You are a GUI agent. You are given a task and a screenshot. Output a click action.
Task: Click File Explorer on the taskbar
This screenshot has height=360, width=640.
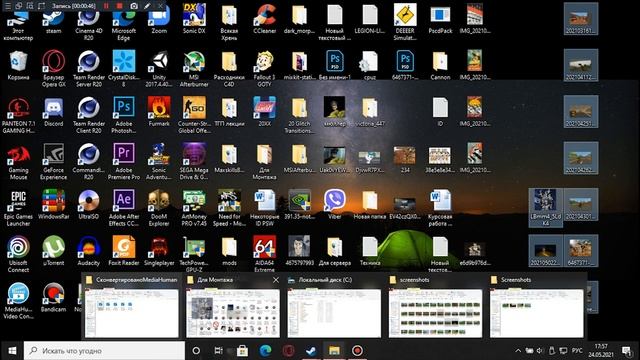click(334, 351)
